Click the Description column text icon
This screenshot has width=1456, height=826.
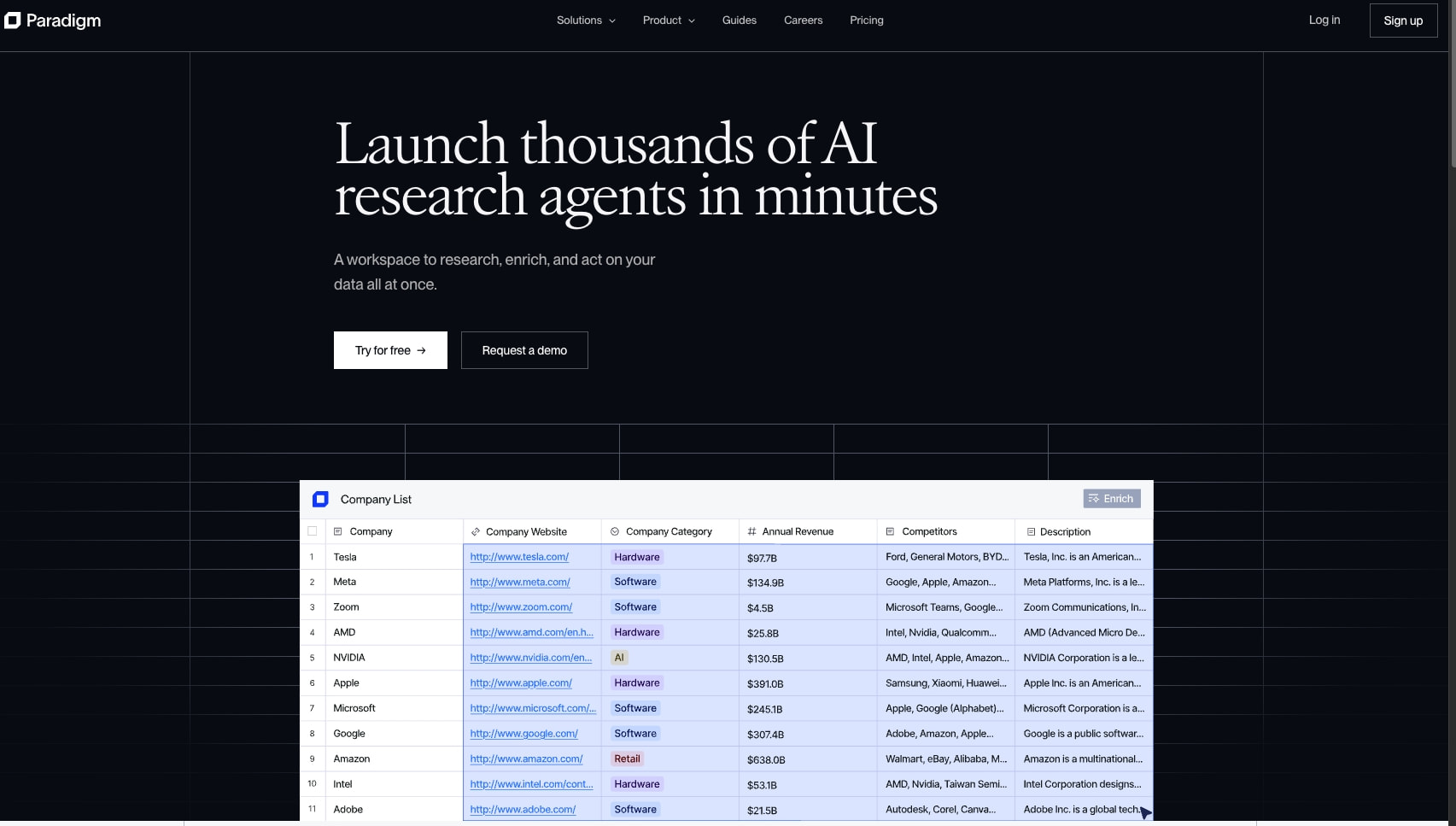coord(1031,531)
